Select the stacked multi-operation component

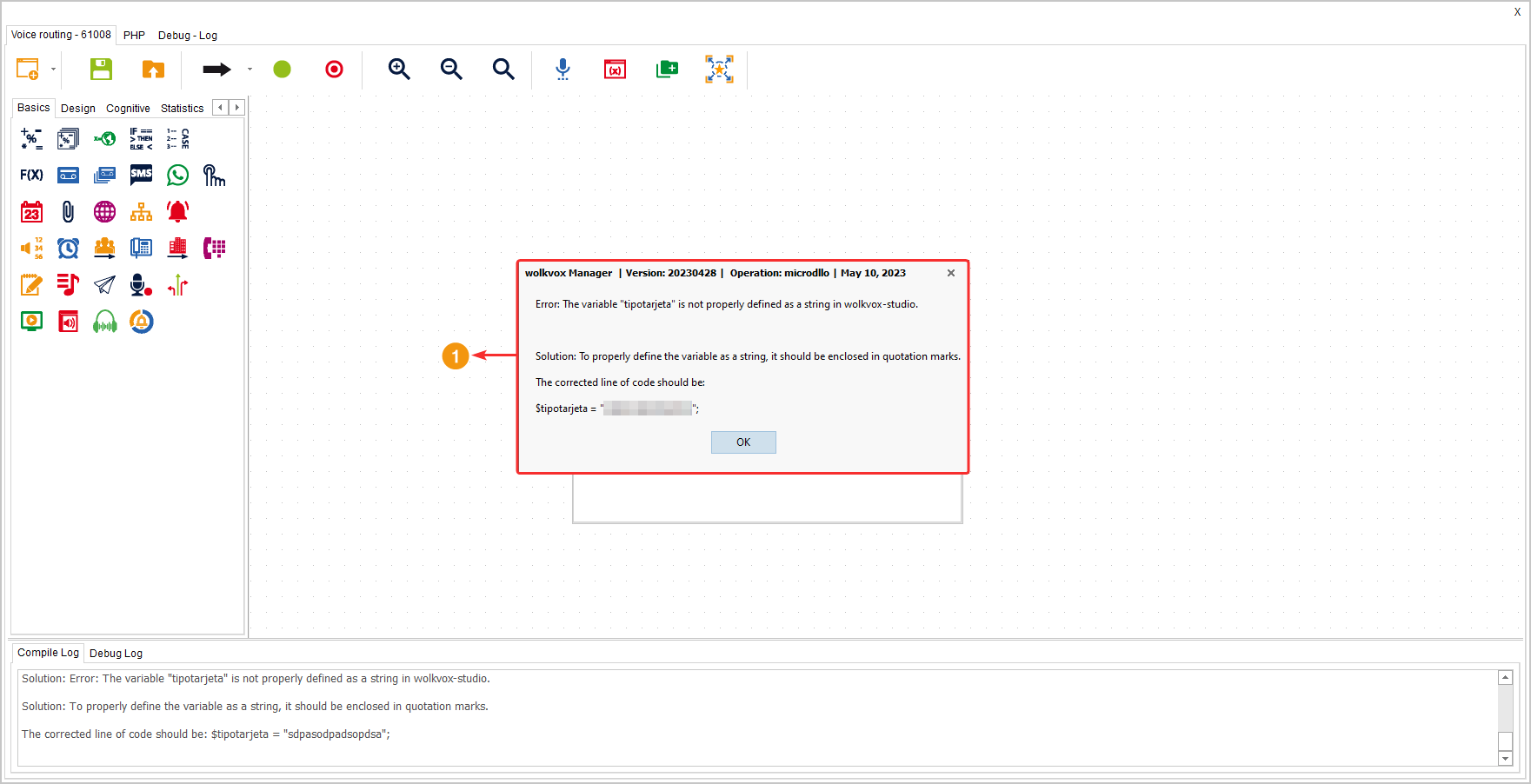tap(68, 138)
